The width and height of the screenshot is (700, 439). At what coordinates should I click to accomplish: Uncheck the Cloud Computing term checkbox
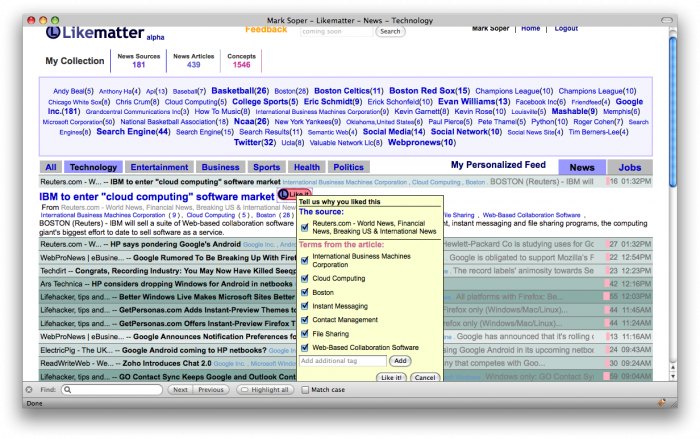[x=306, y=278]
